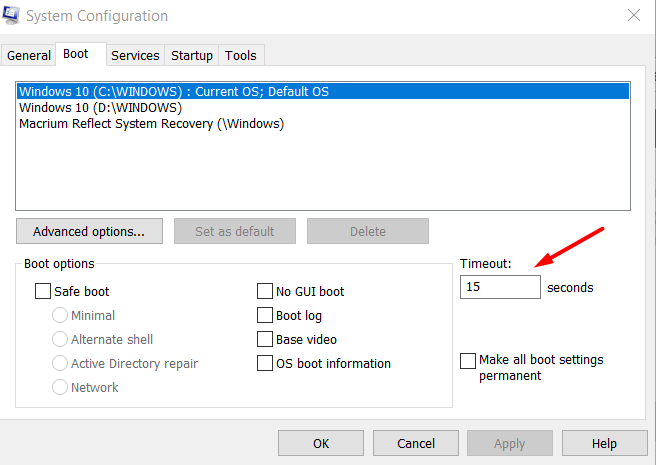Viewport: 656px width, 465px height.
Task: Check the Base video option
Action: click(264, 339)
